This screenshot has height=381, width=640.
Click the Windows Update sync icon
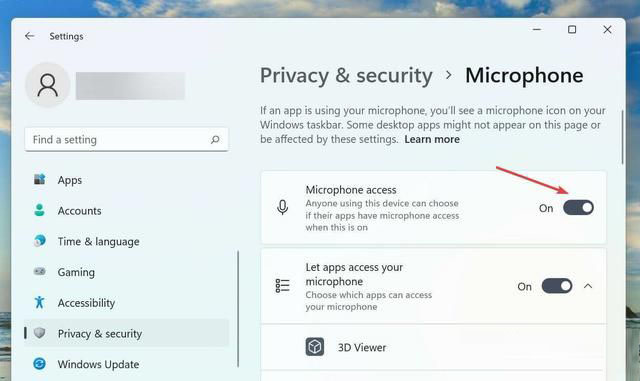pos(40,363)
